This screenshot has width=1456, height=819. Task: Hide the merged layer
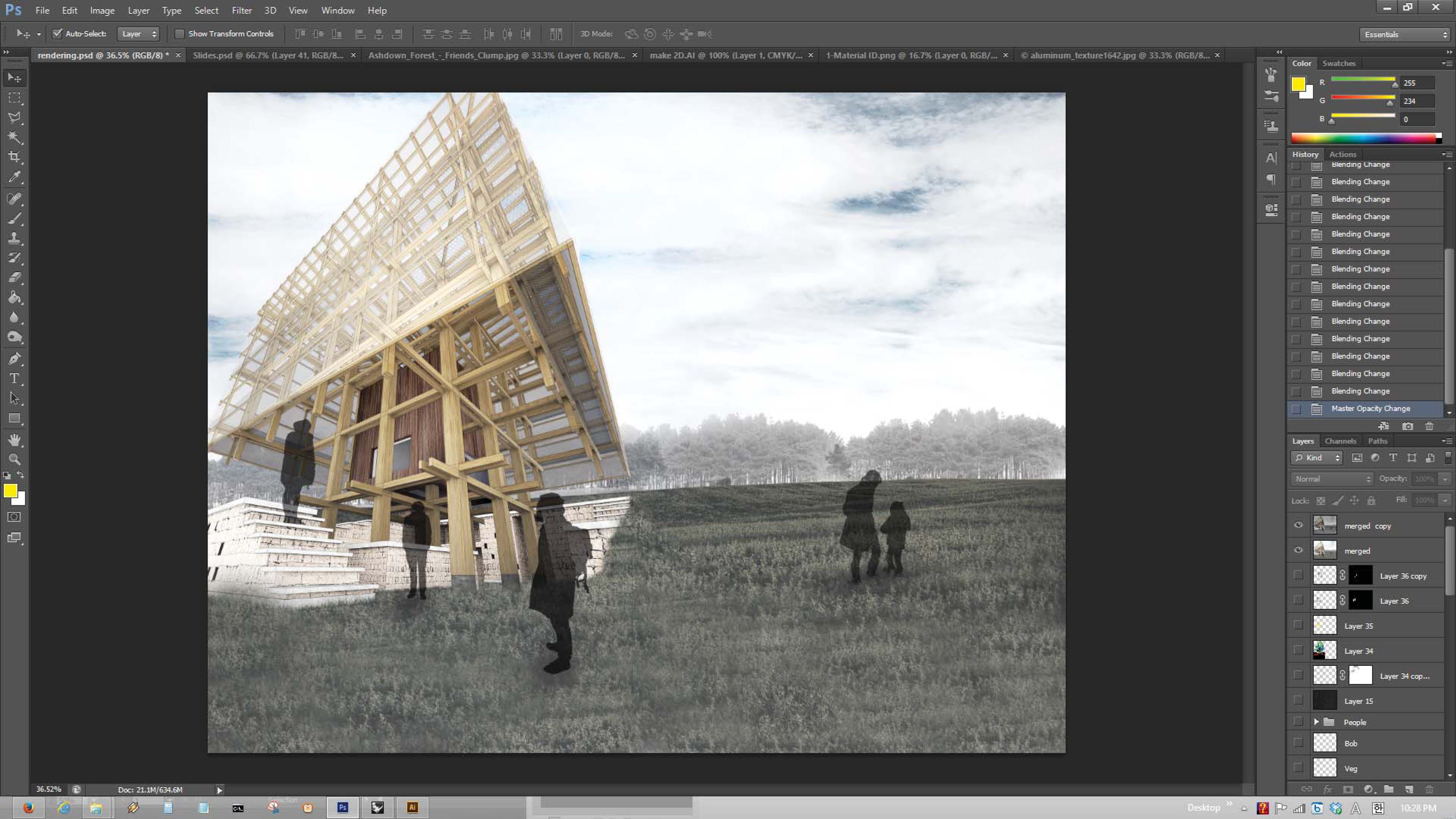click(1298, 550)
